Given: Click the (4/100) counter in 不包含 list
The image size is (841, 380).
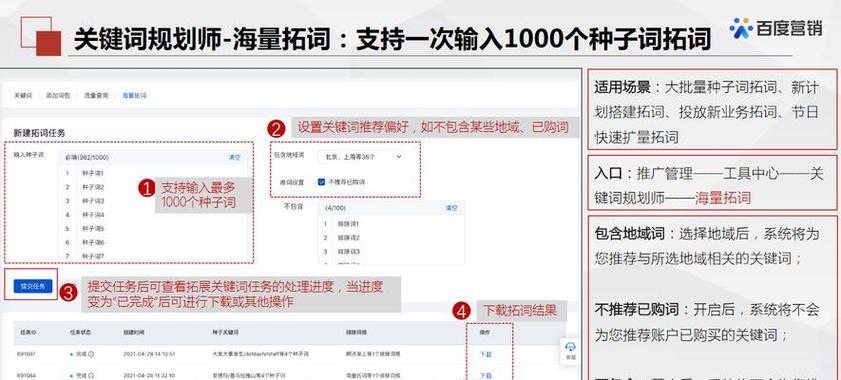Looking at the screenshot, I should click(x=335, y=208).
